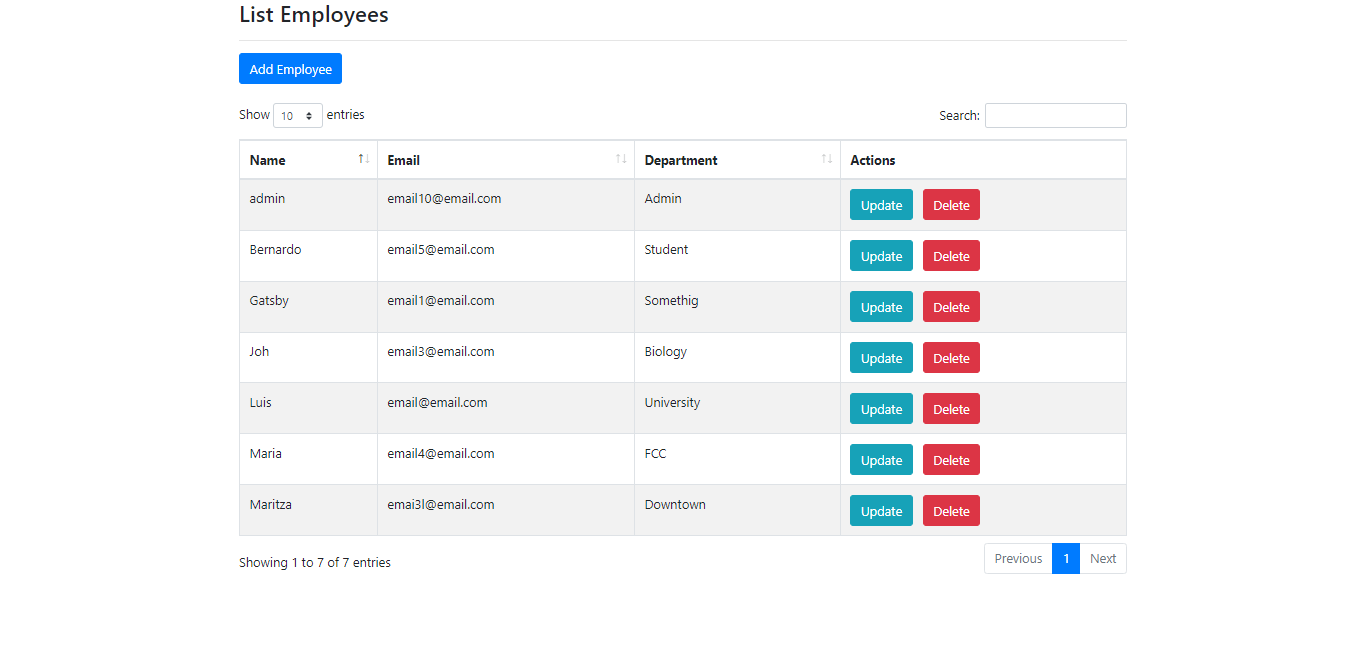
Task: Update Luis's employee record
Action: coord(881,409)
